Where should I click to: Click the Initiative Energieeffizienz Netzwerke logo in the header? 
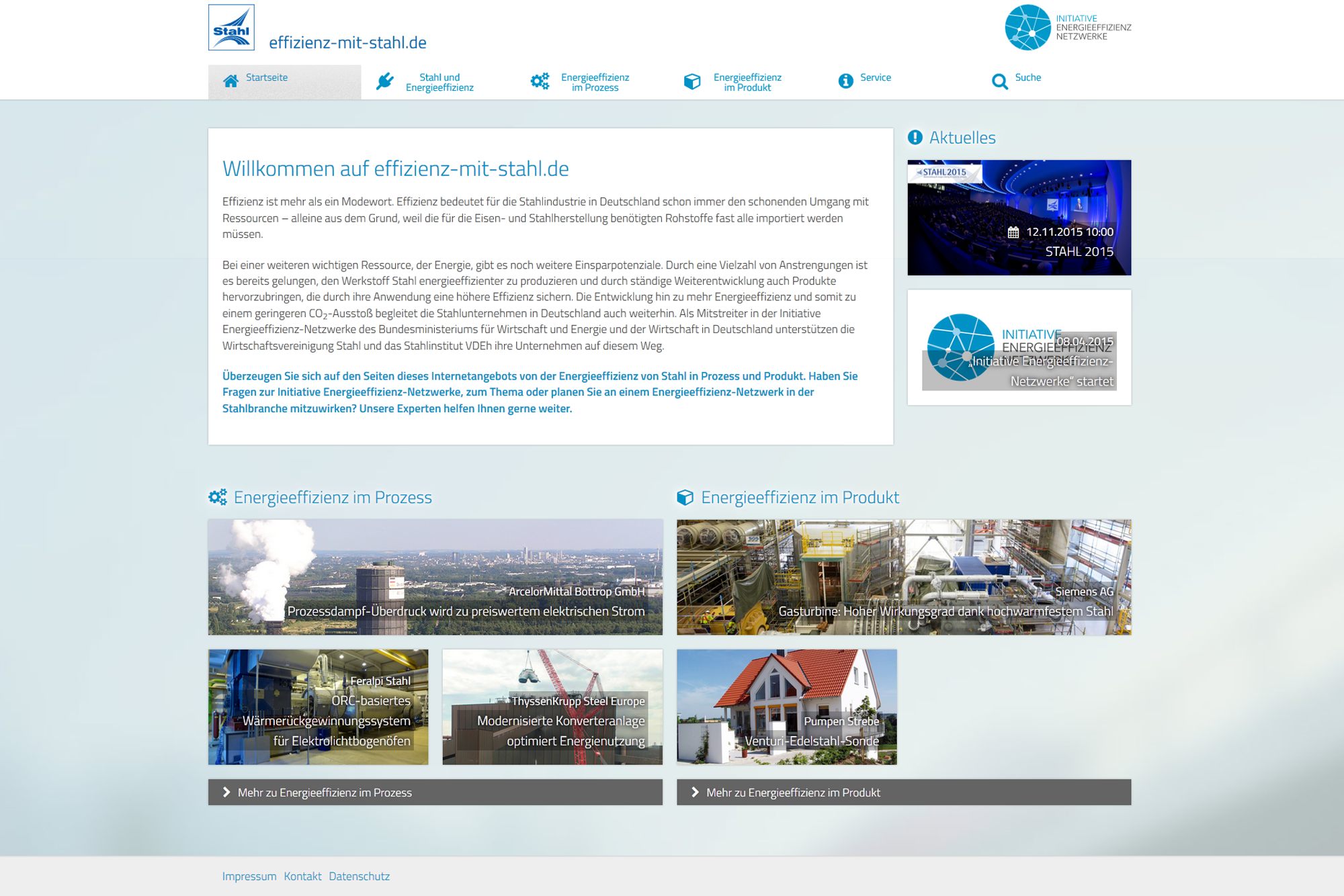(x=1067, y=28)
